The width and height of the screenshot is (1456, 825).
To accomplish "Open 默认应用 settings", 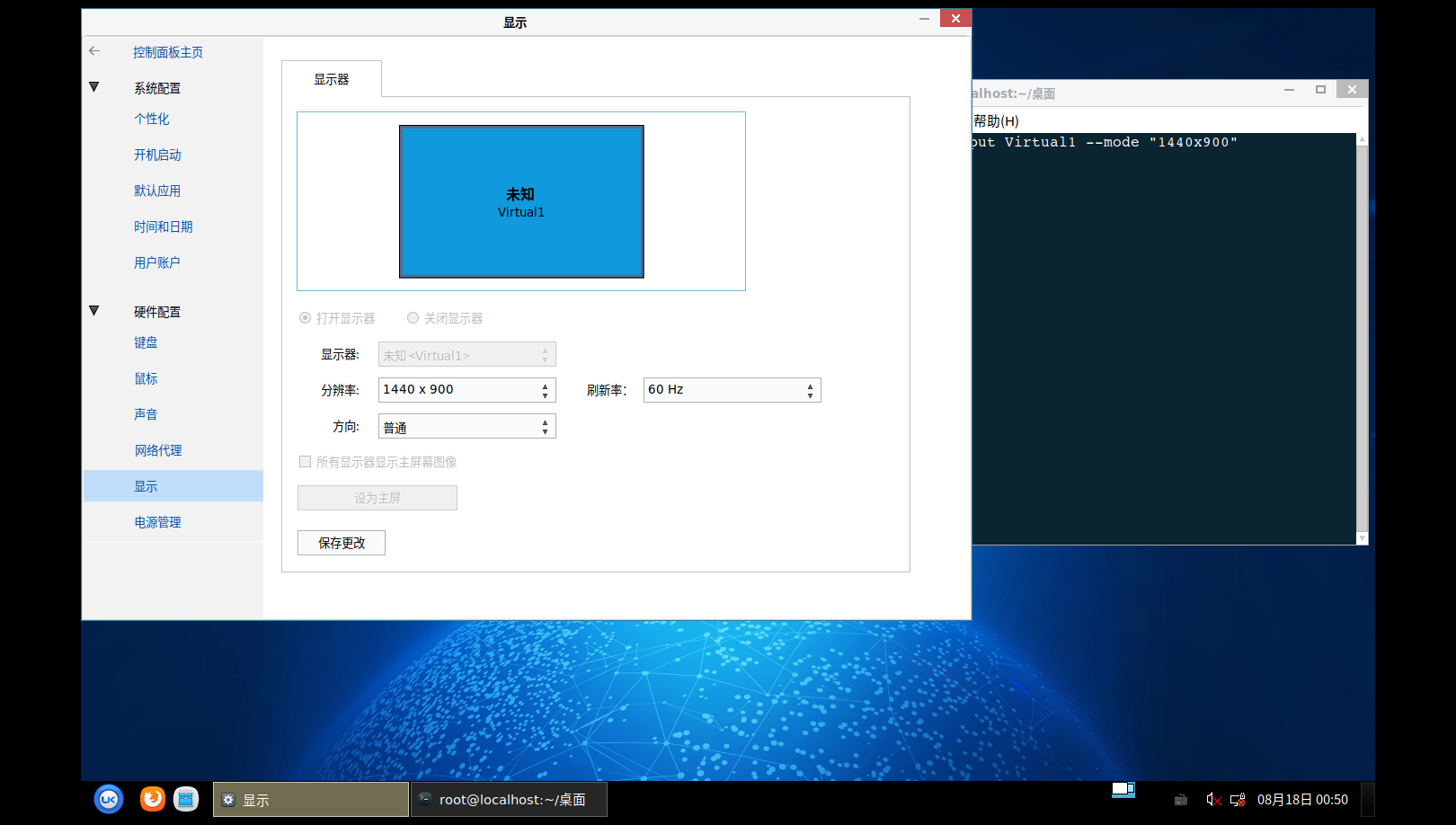I will click(157, 191).
